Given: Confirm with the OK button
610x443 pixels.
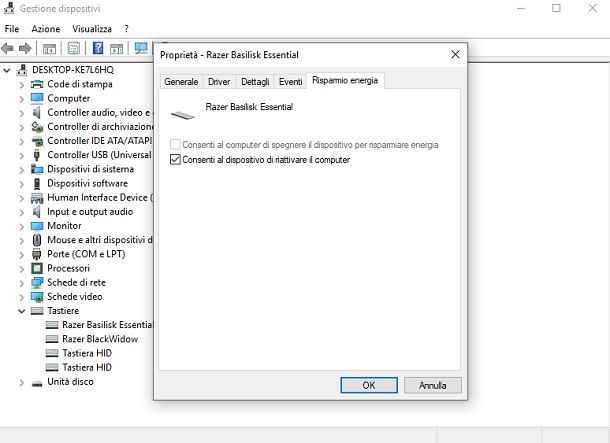Looking at the screenshot, I should click(x=369, y=385).
